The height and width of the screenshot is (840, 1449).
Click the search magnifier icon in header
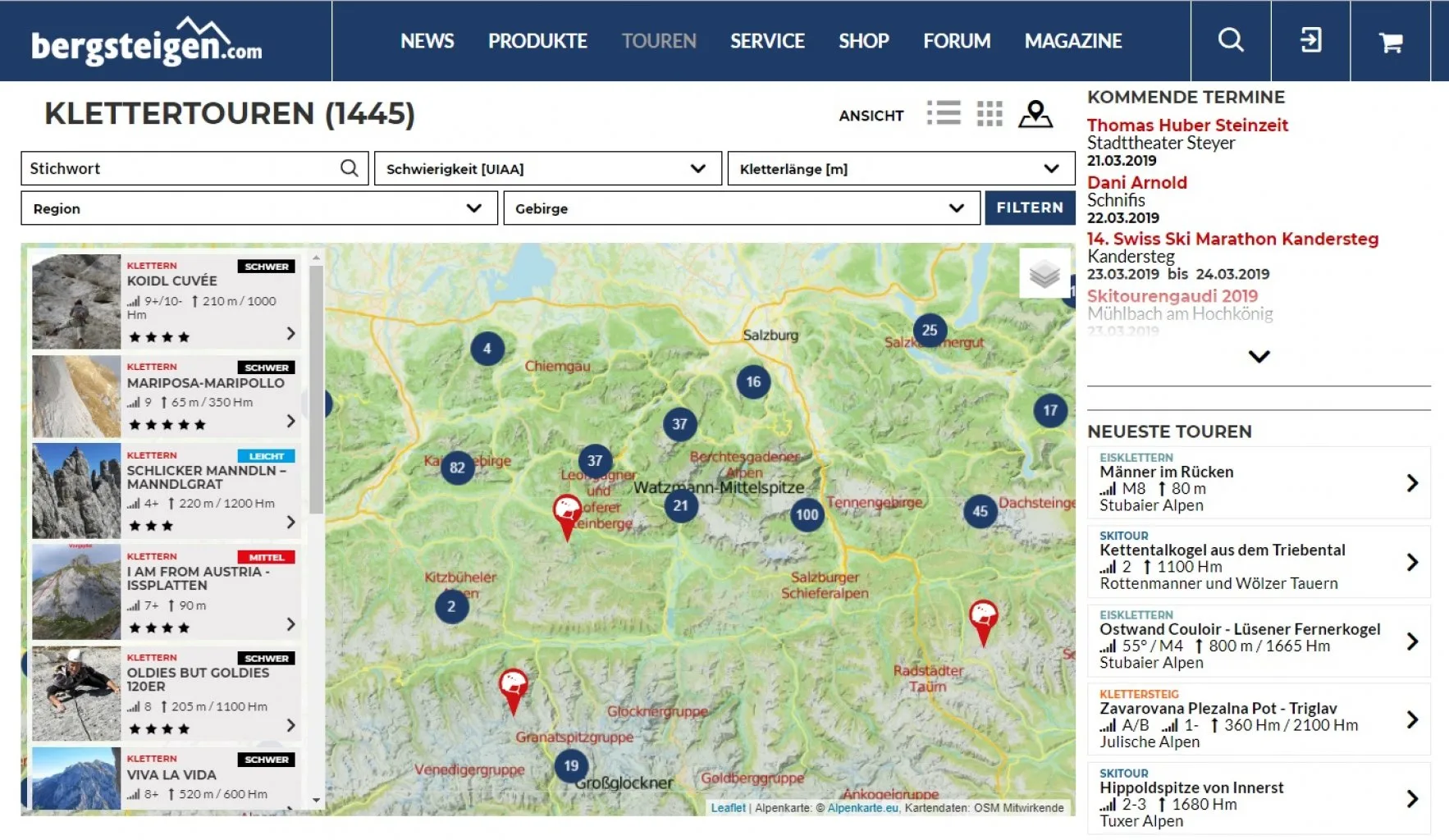[x=1230, y=40]
